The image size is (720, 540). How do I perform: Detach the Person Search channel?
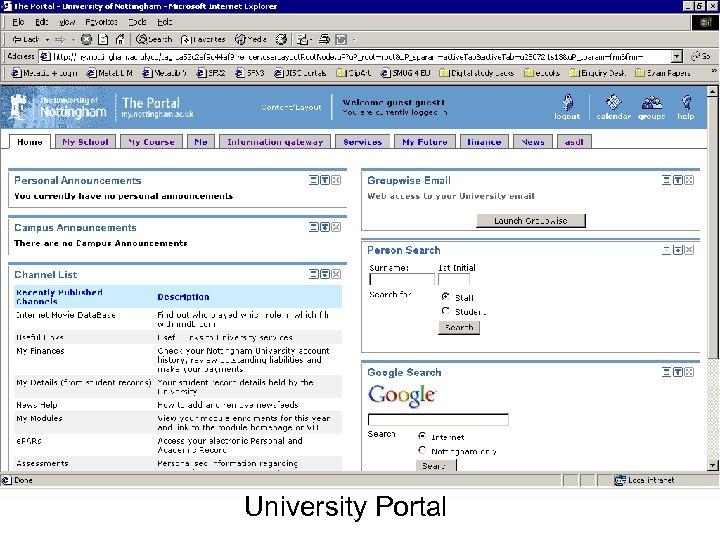(678, 250)
